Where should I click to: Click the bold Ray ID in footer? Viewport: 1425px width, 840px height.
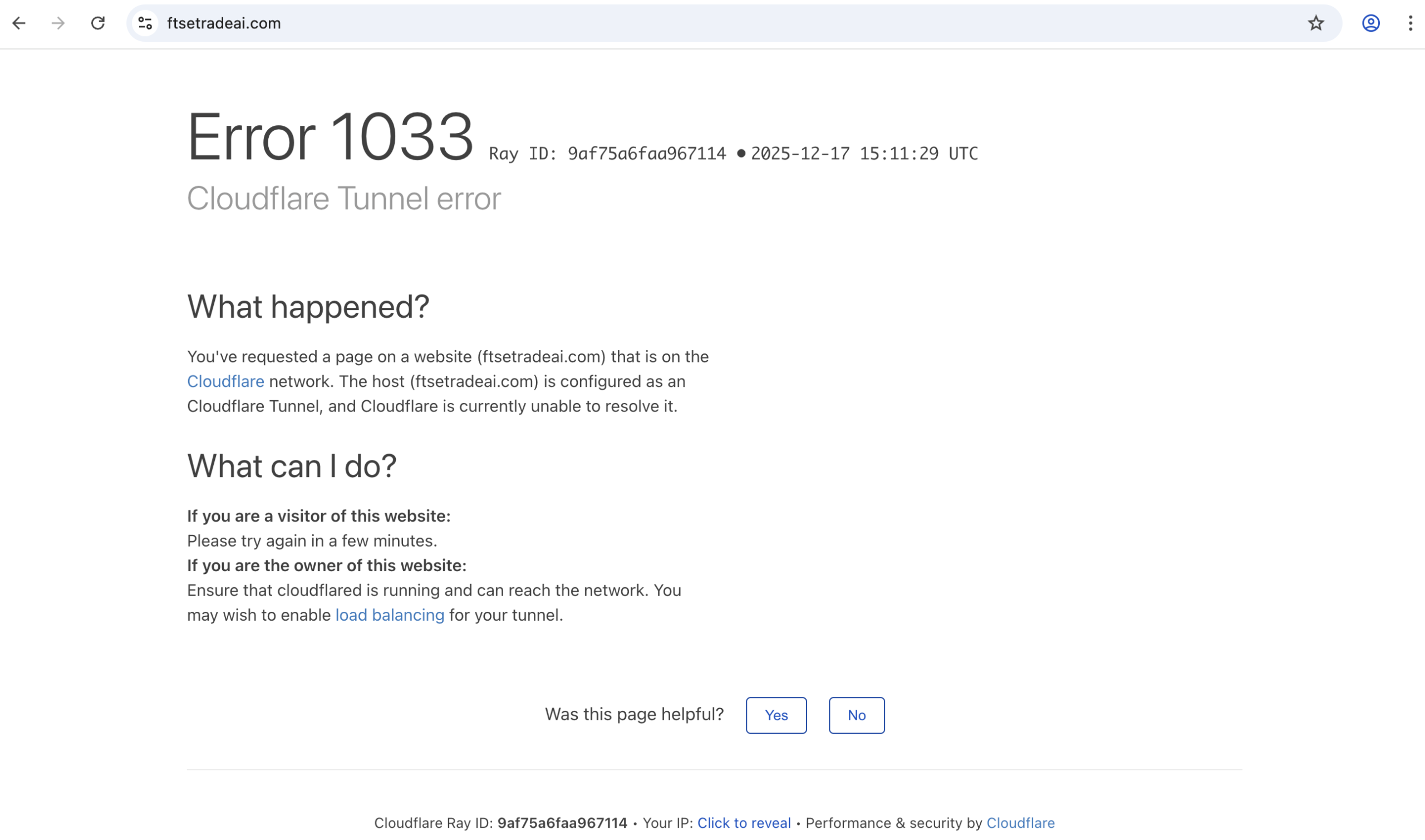point(562,823)
